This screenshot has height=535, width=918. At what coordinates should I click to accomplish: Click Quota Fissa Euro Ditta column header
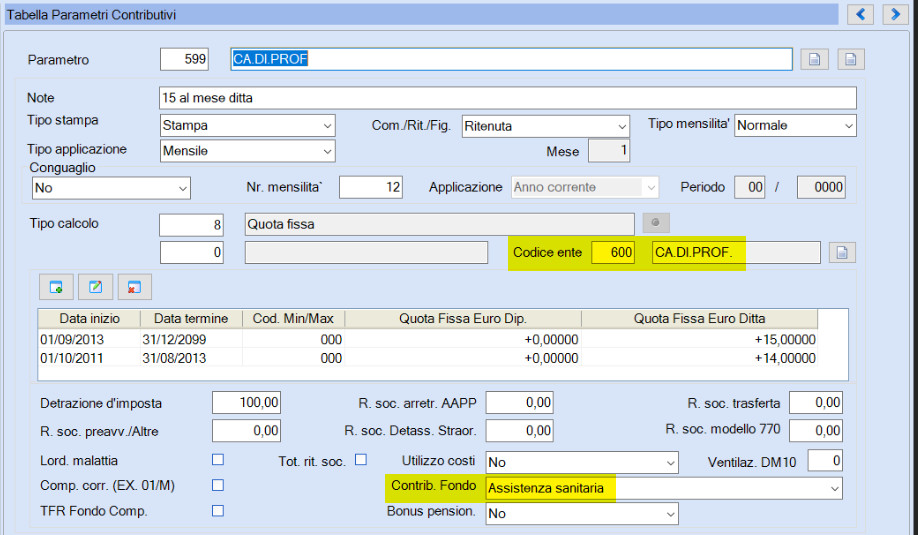tap(700, 318)
